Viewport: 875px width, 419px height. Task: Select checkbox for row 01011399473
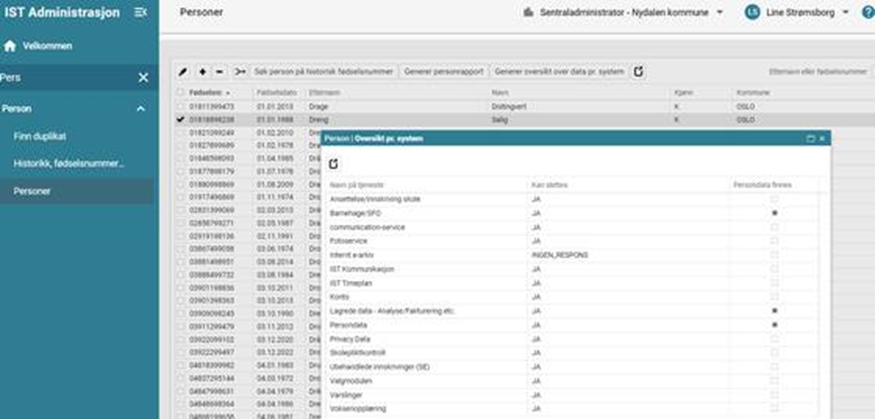tap(180, 106)
